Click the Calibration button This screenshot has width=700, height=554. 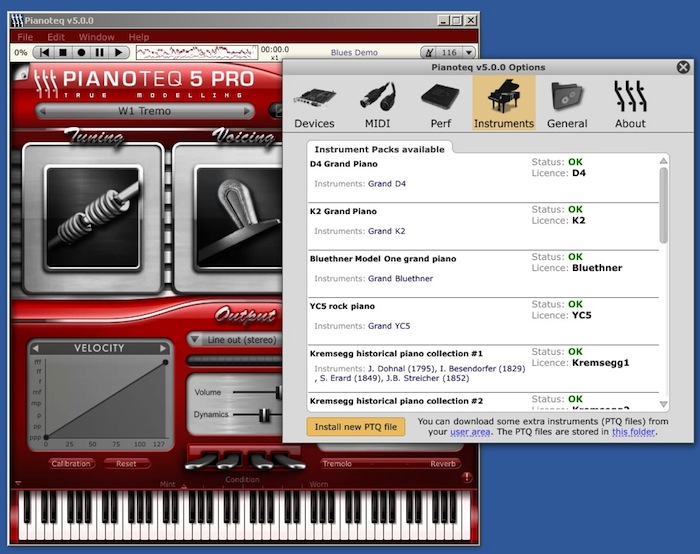(x=71, y=464)
